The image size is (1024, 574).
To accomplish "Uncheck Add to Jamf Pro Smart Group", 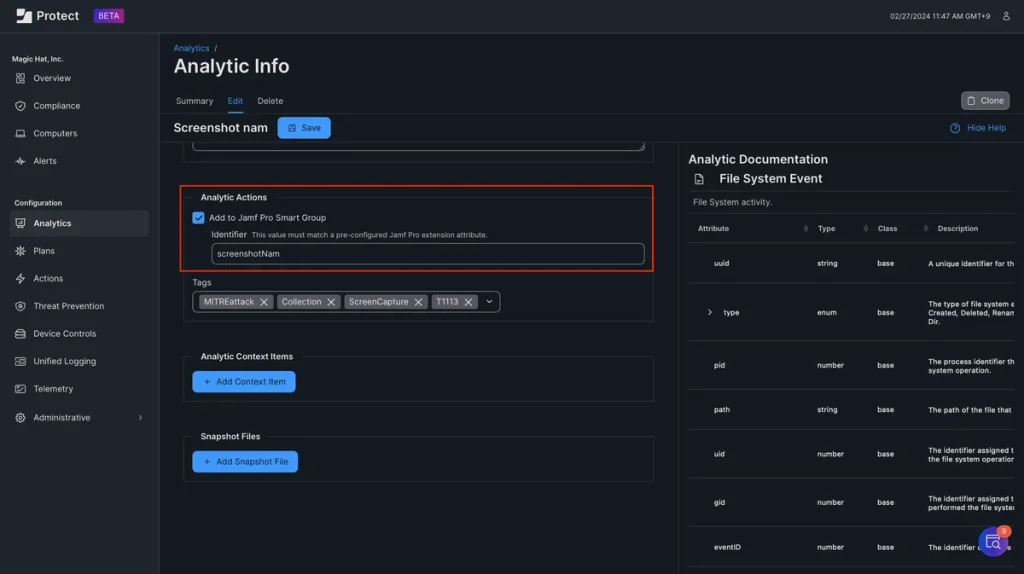I will (x=198, y=217).
